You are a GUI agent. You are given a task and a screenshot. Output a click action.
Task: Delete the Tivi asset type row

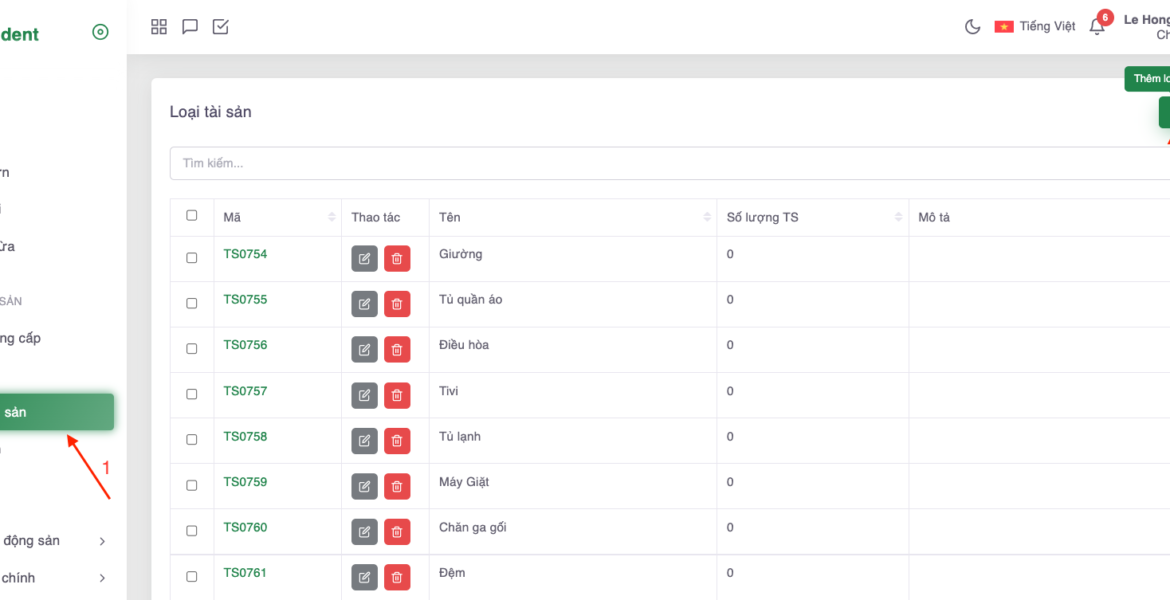[397, 396]
